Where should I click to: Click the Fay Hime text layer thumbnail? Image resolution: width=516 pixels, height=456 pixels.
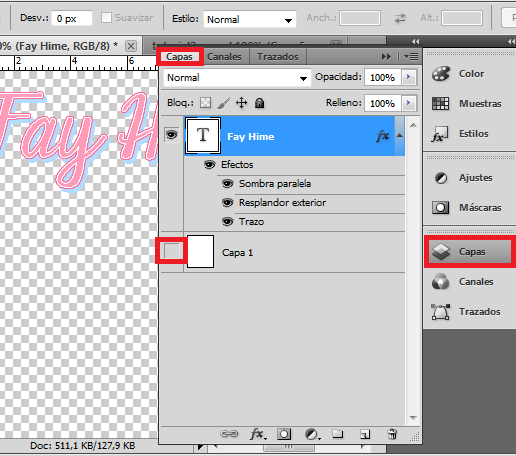[203, 135]
